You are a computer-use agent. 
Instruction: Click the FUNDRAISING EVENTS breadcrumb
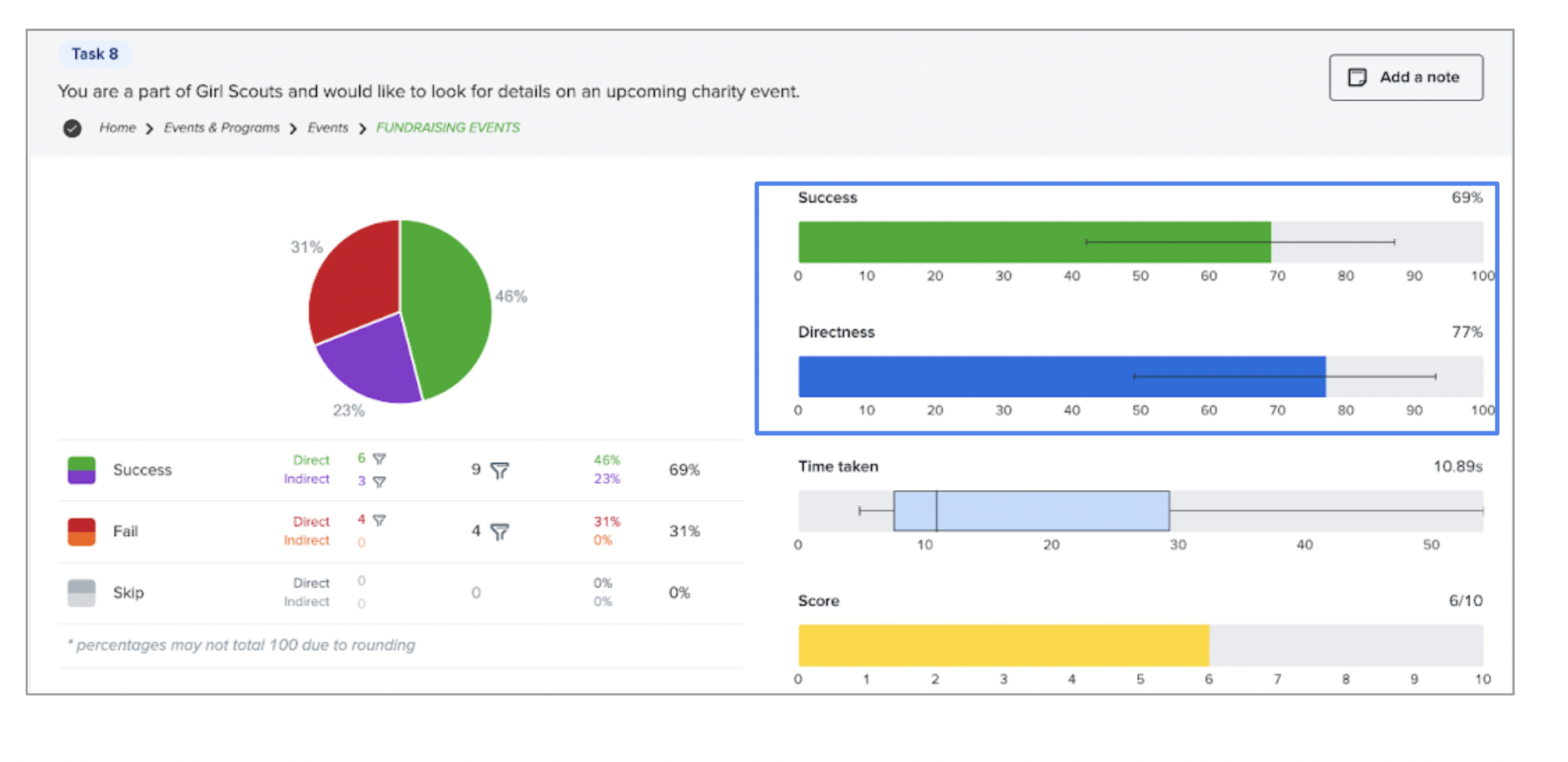tap(448, 128)
